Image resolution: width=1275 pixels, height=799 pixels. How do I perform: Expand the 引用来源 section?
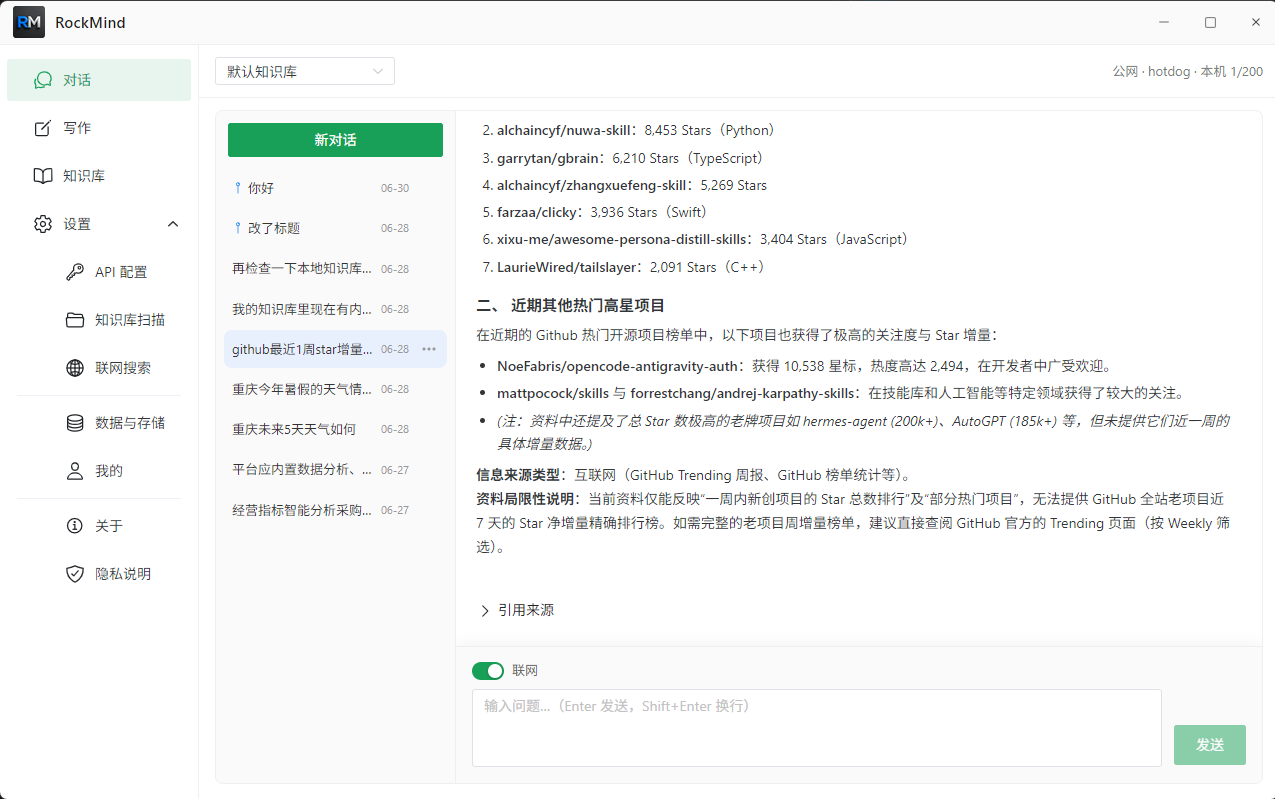pyautogui.click(x=516, y=610)
